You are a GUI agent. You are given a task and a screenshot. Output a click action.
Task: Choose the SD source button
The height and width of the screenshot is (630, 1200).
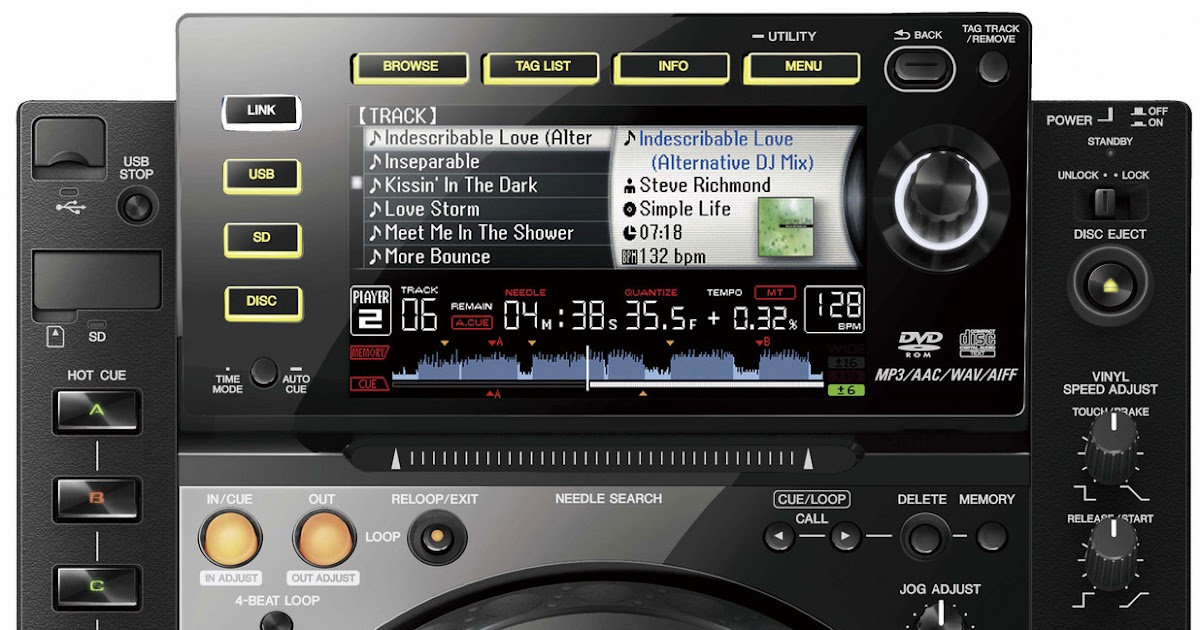[x=261, y=238]
